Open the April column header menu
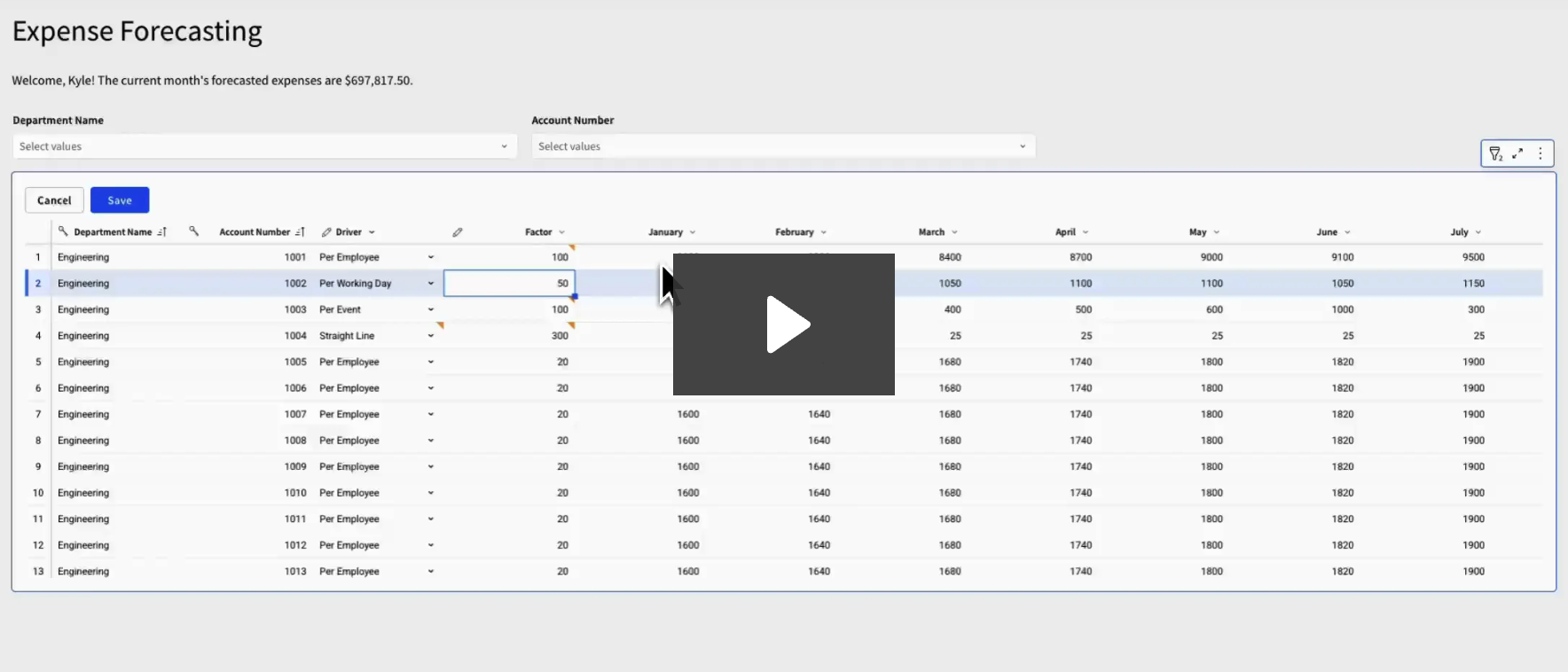 [1086, 232]
